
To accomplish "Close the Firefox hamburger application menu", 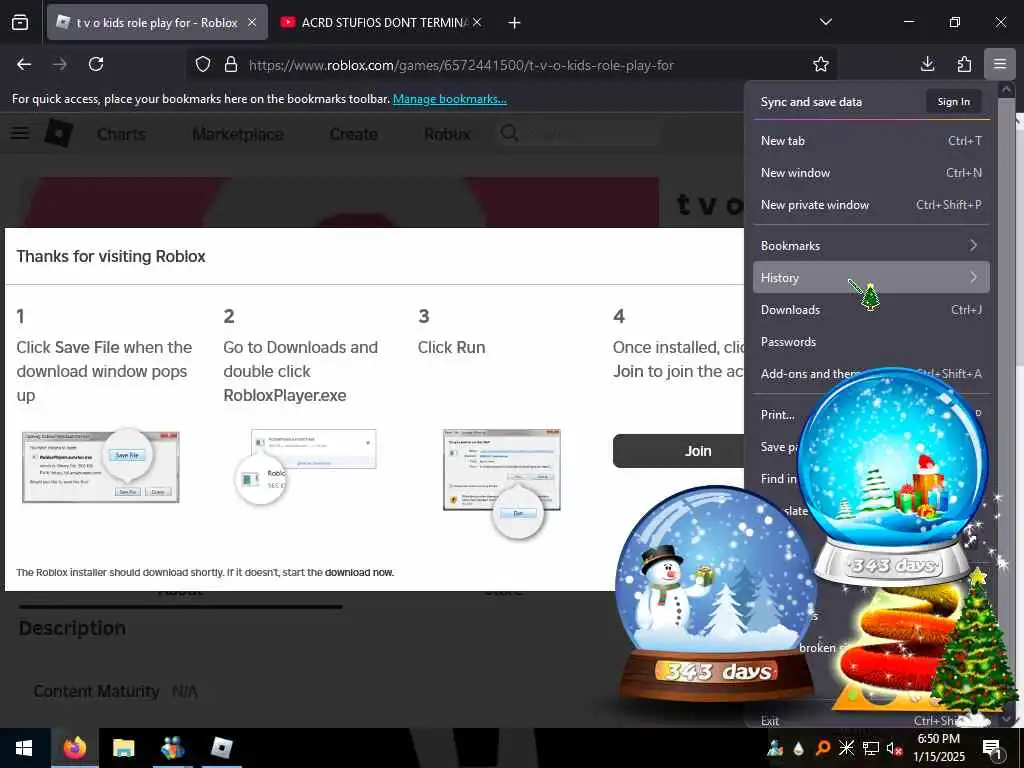I will click(1000, 64).
